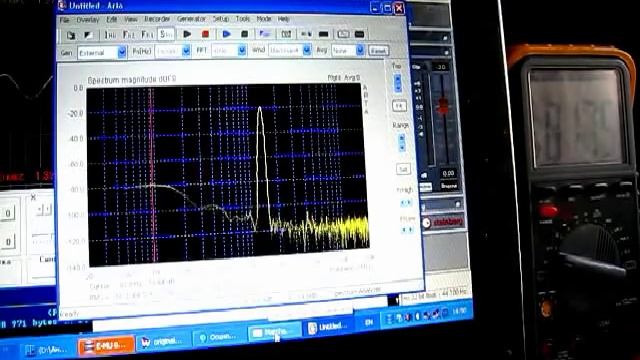Stop recording with the red square button
The width and height of the screenshot is (640, 360).
click(x=205, y=34)
